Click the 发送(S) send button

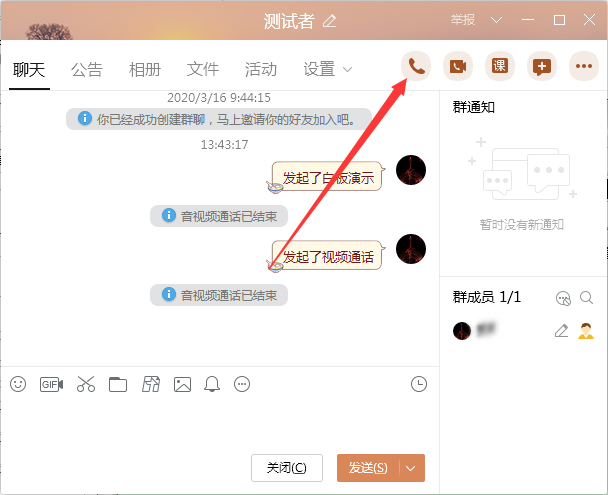point(368,468)
